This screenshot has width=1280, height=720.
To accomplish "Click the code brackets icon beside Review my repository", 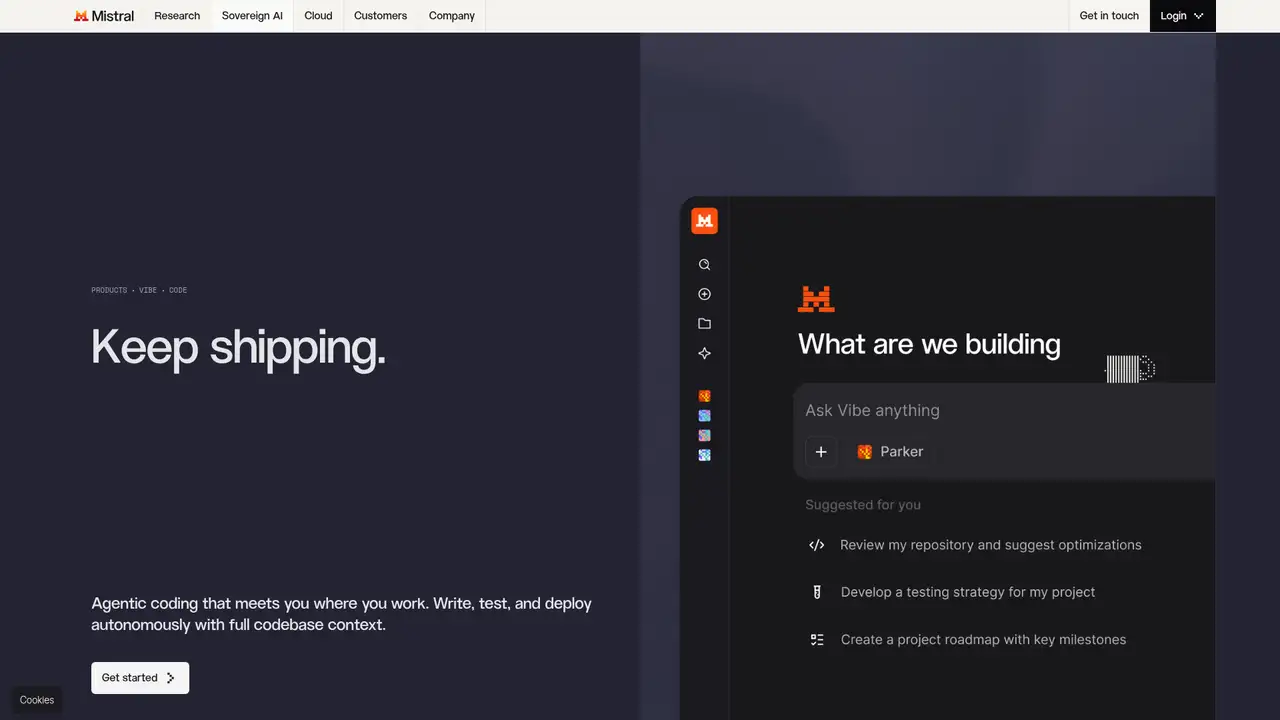I will pyautogui.click(x=817, y=545).
